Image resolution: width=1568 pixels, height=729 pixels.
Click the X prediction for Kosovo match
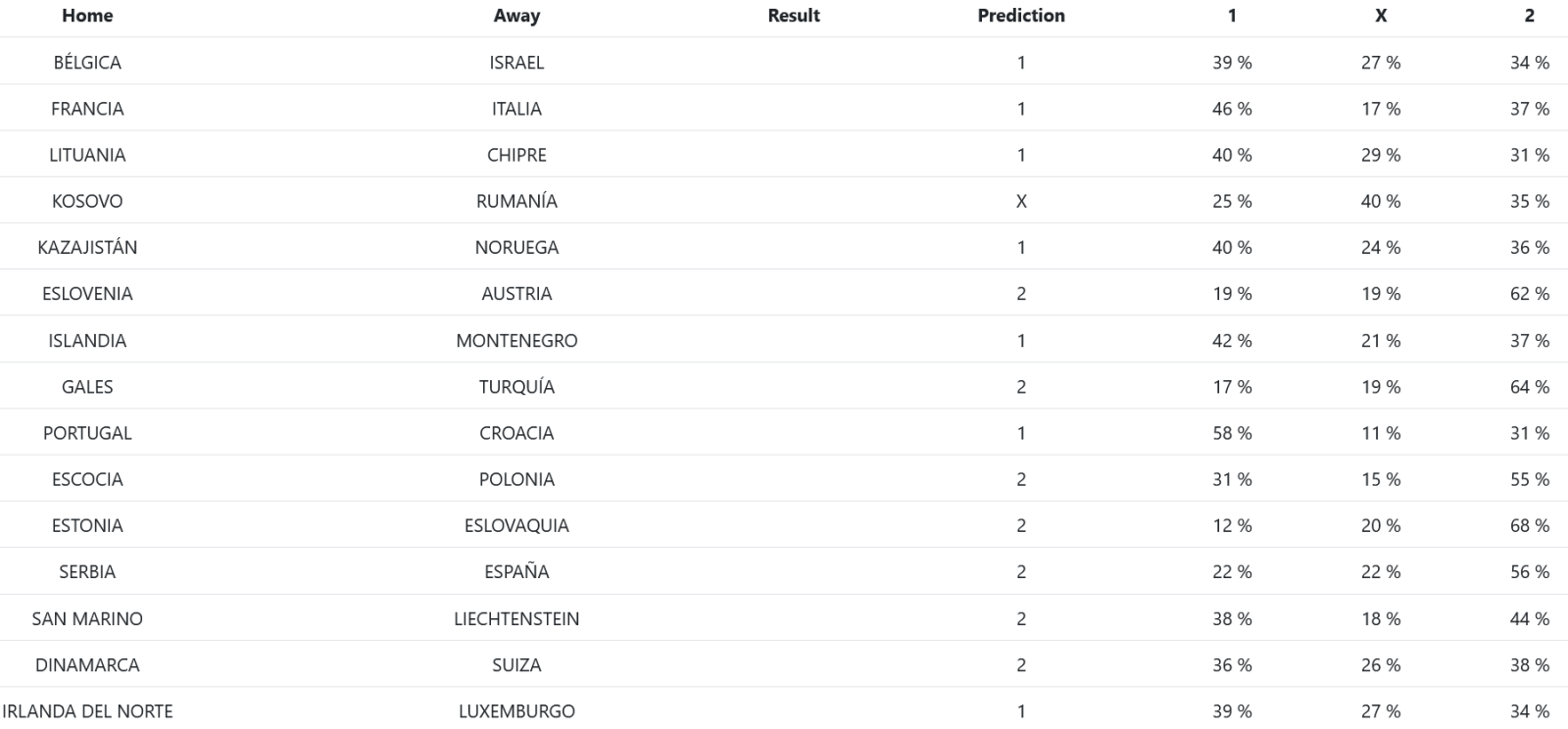click(x=1021, y=201)
